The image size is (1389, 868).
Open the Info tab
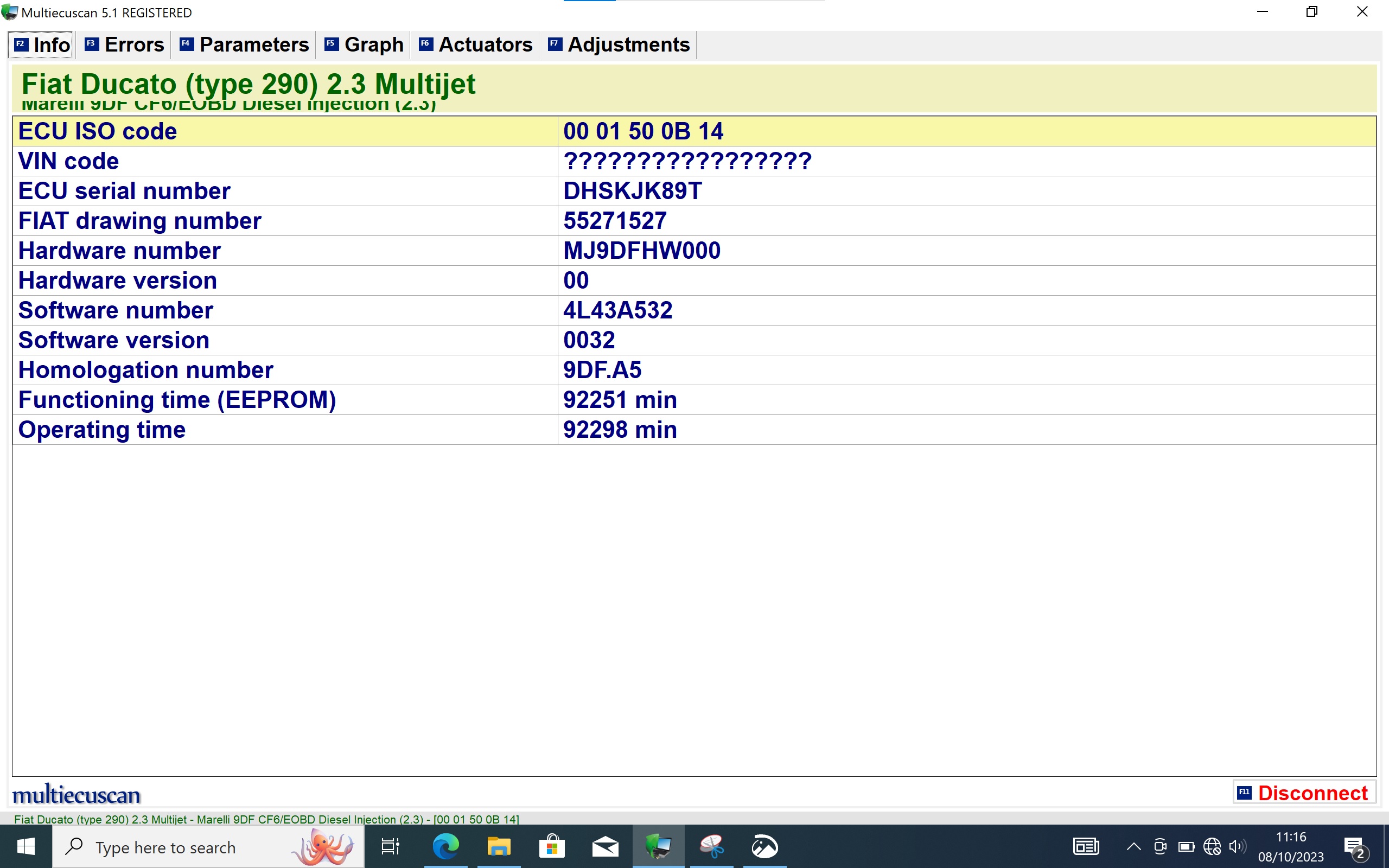tap(41, 45)
